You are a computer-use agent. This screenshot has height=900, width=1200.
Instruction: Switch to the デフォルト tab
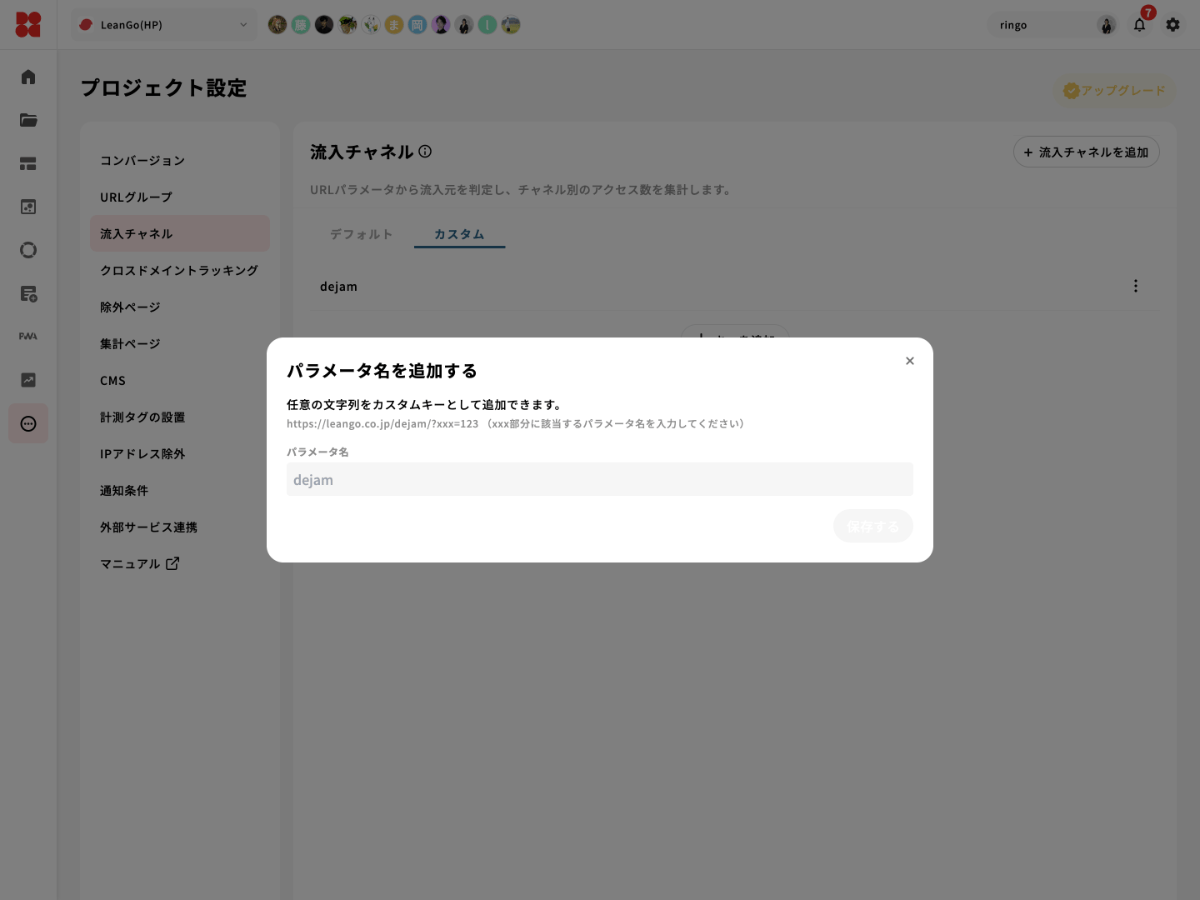(361, 234)
